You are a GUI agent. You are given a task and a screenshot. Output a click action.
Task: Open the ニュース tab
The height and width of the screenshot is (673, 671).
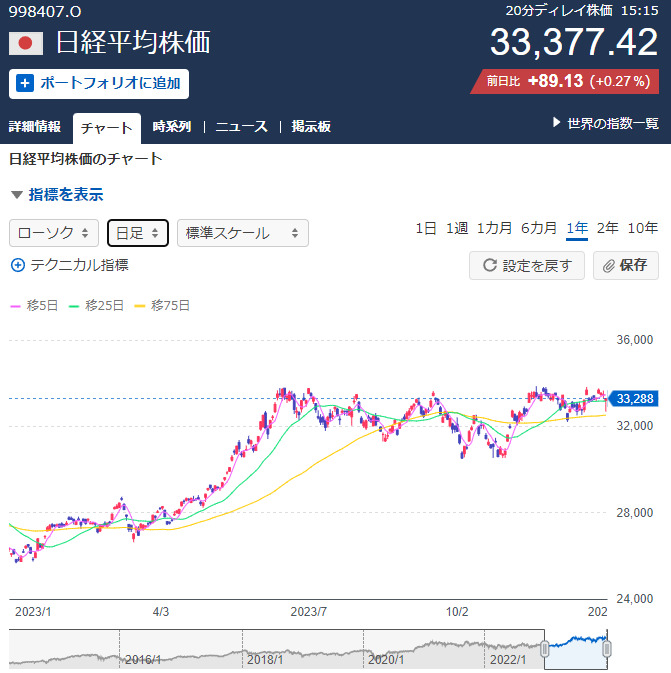(242, 127)
